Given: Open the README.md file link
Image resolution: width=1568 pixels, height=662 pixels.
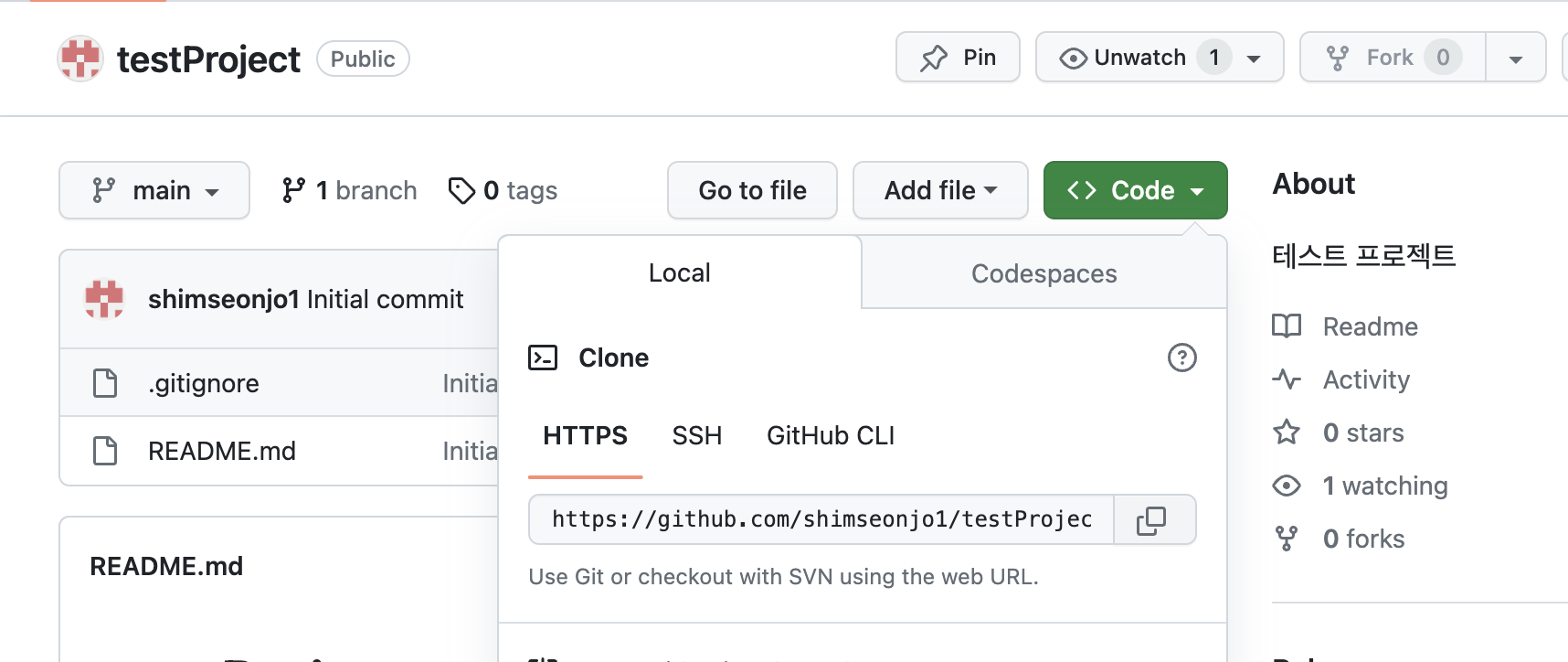Looking at the screenshot, I should click(x=222, y=450).
